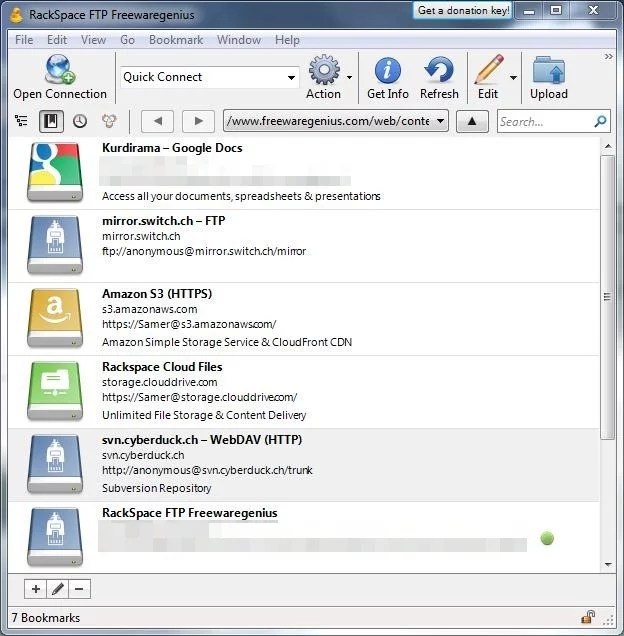The width and height of the screenshot is (624, 636).
Task: Select RackSpace FTP Freewaregenius bookmark title
Action: tap(189, 513)
